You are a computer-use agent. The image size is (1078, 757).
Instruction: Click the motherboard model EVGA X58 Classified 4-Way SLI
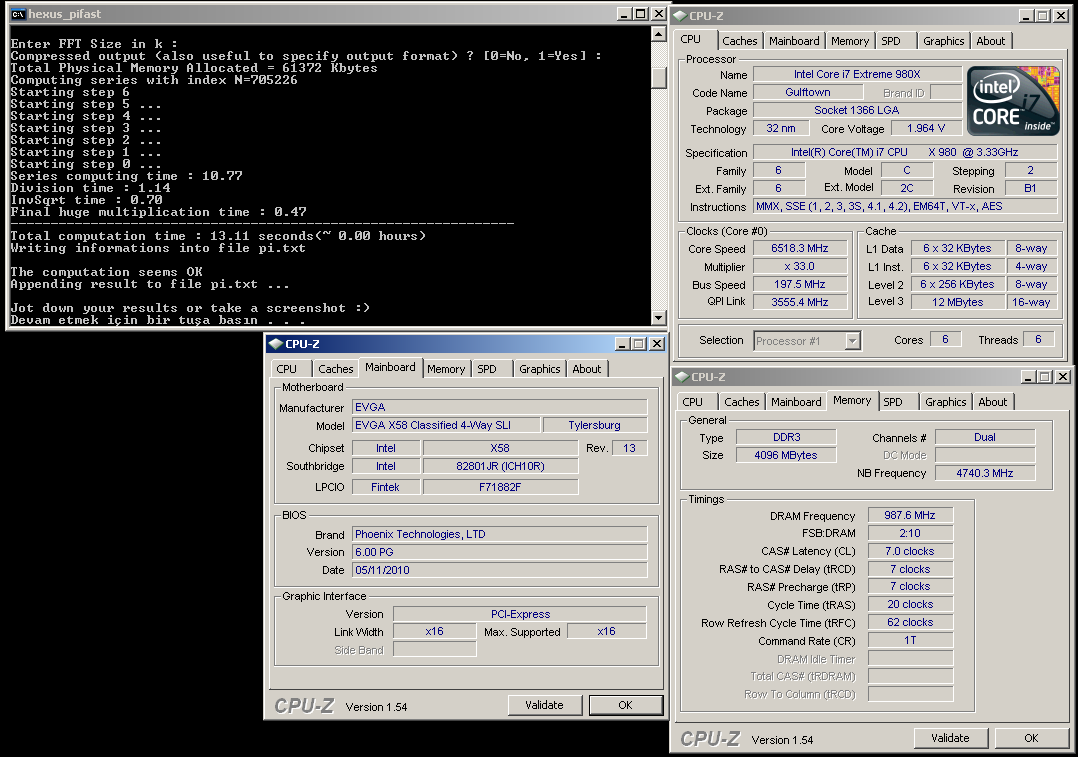tap(446, 425)
